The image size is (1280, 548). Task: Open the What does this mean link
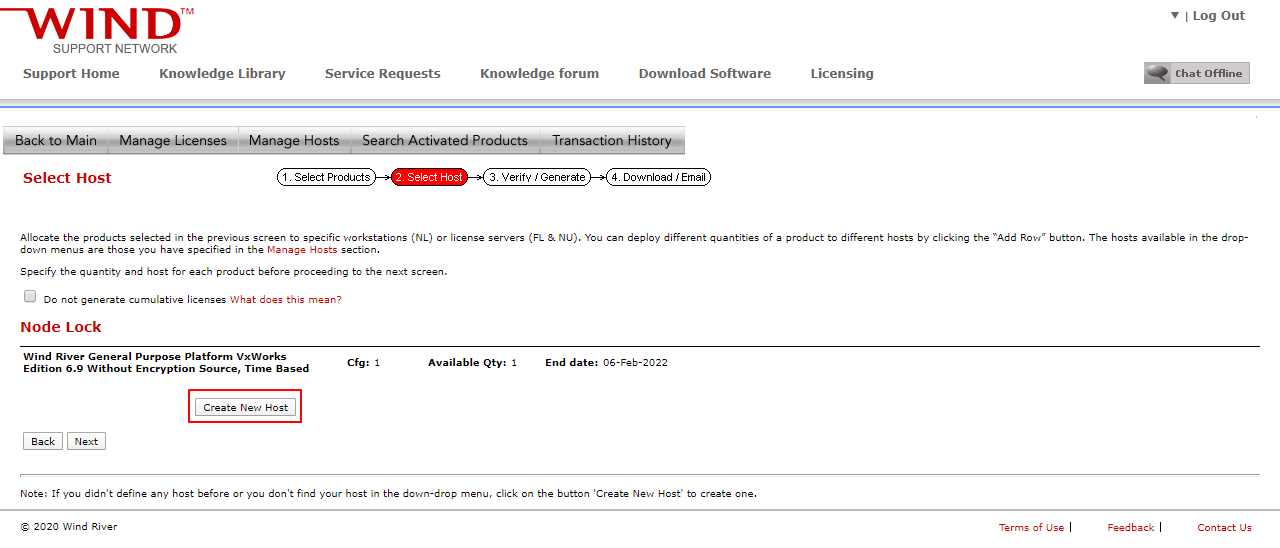[x=286, y=300]
